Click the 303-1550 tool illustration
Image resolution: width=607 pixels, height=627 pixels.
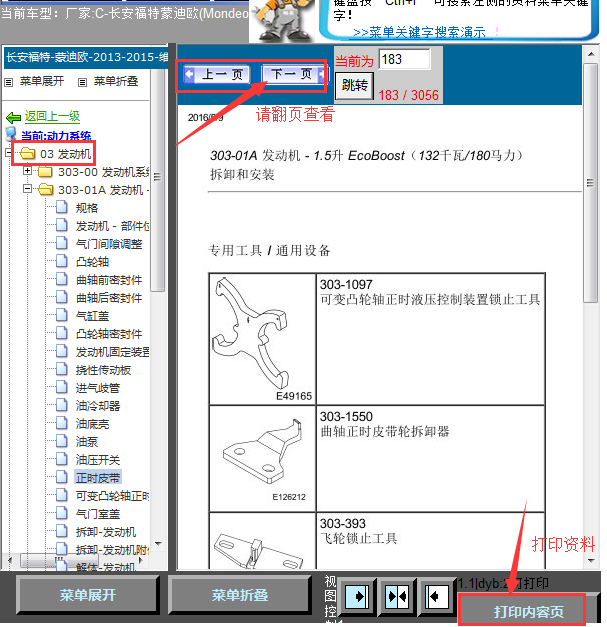coord(262,459)
